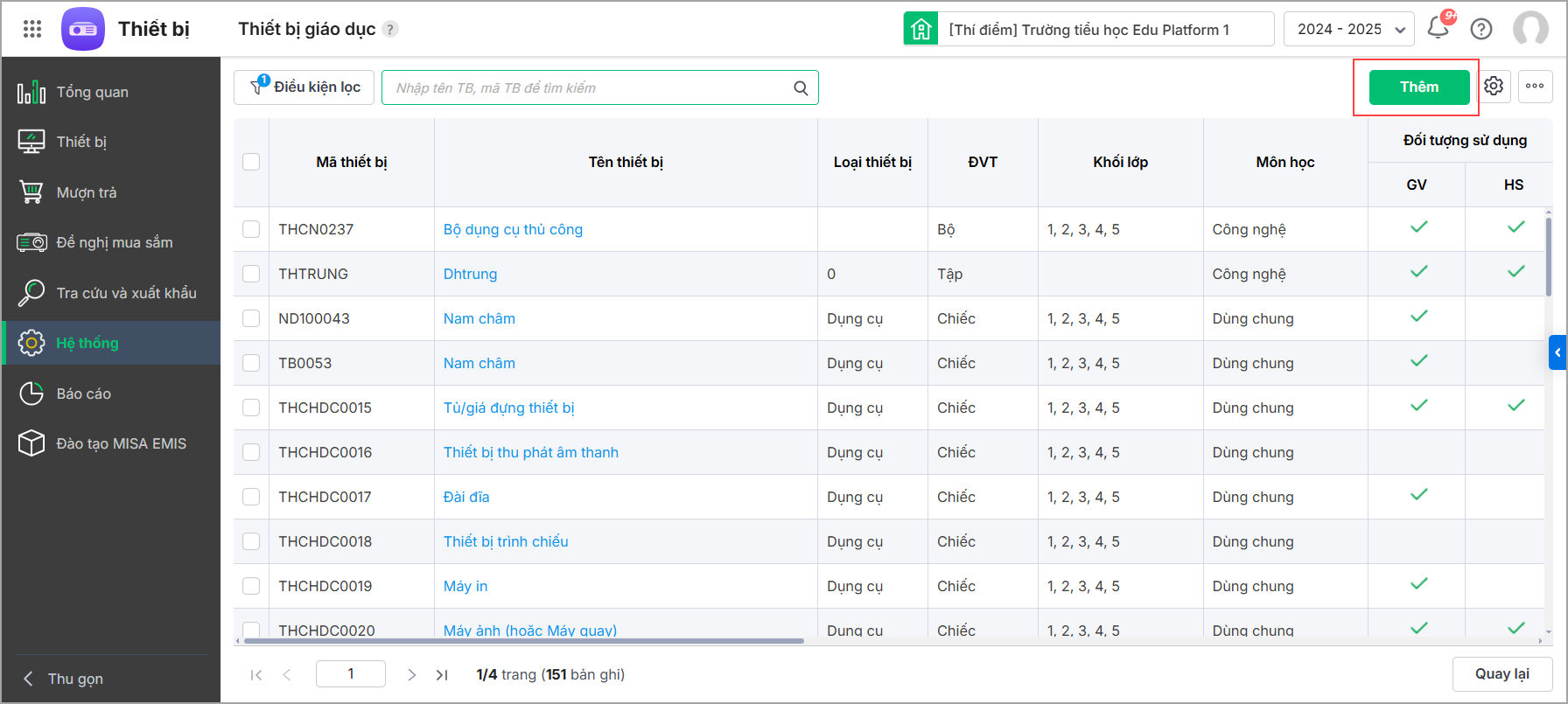Go to the next page arrow
The width and height of the screenshot is (1568, 704).
coord(411,674)
